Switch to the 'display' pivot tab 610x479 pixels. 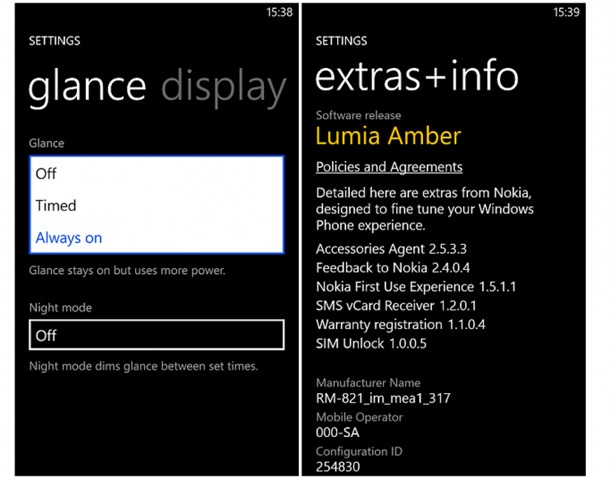point(224,86)
